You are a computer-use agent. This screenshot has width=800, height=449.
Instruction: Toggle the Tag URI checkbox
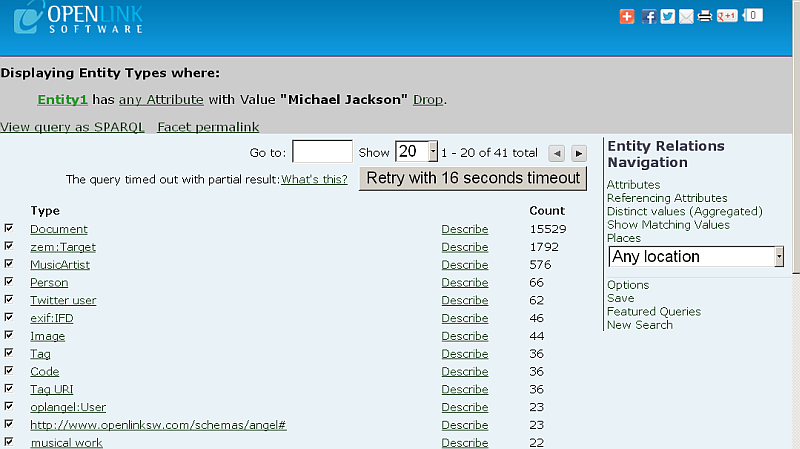pyautogui.click(x=9, y=388)
